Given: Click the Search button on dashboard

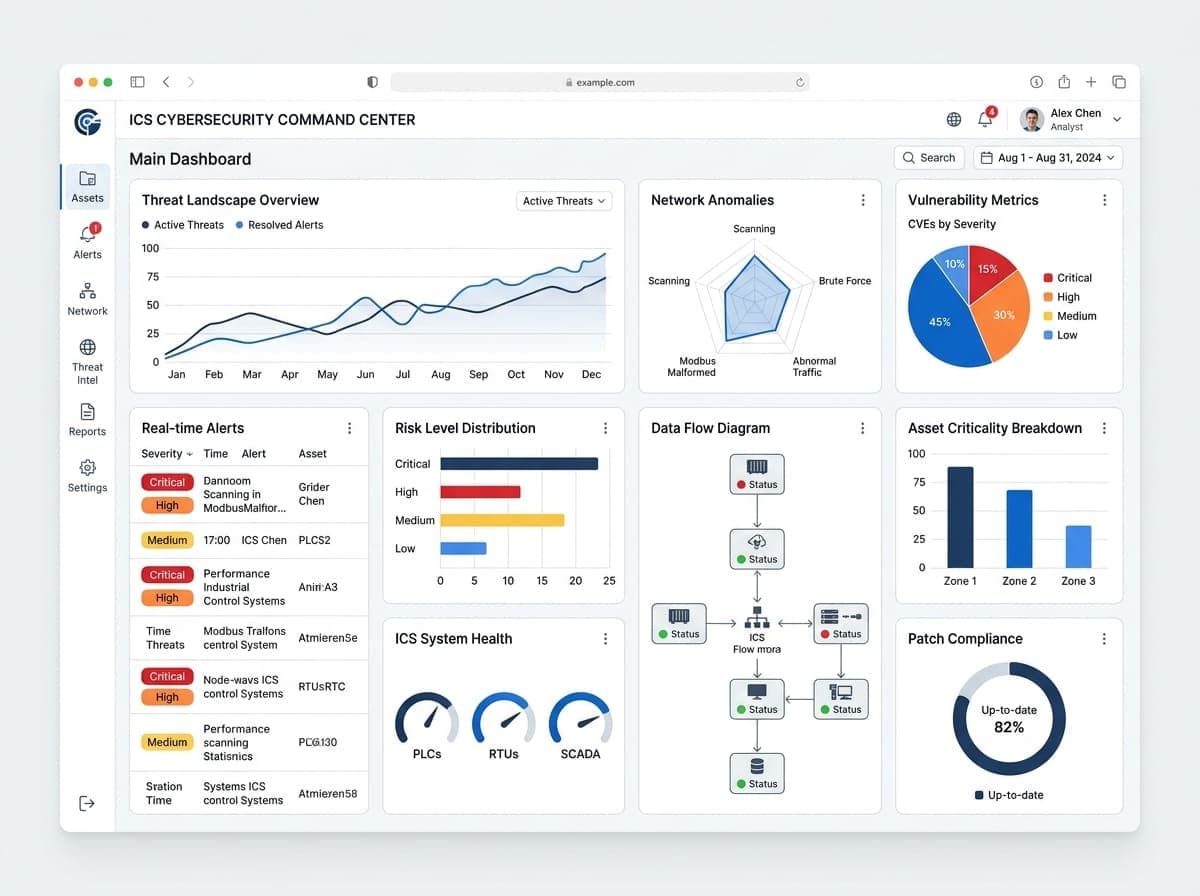Looking at the screenshot, I should (x=929, y=157).
